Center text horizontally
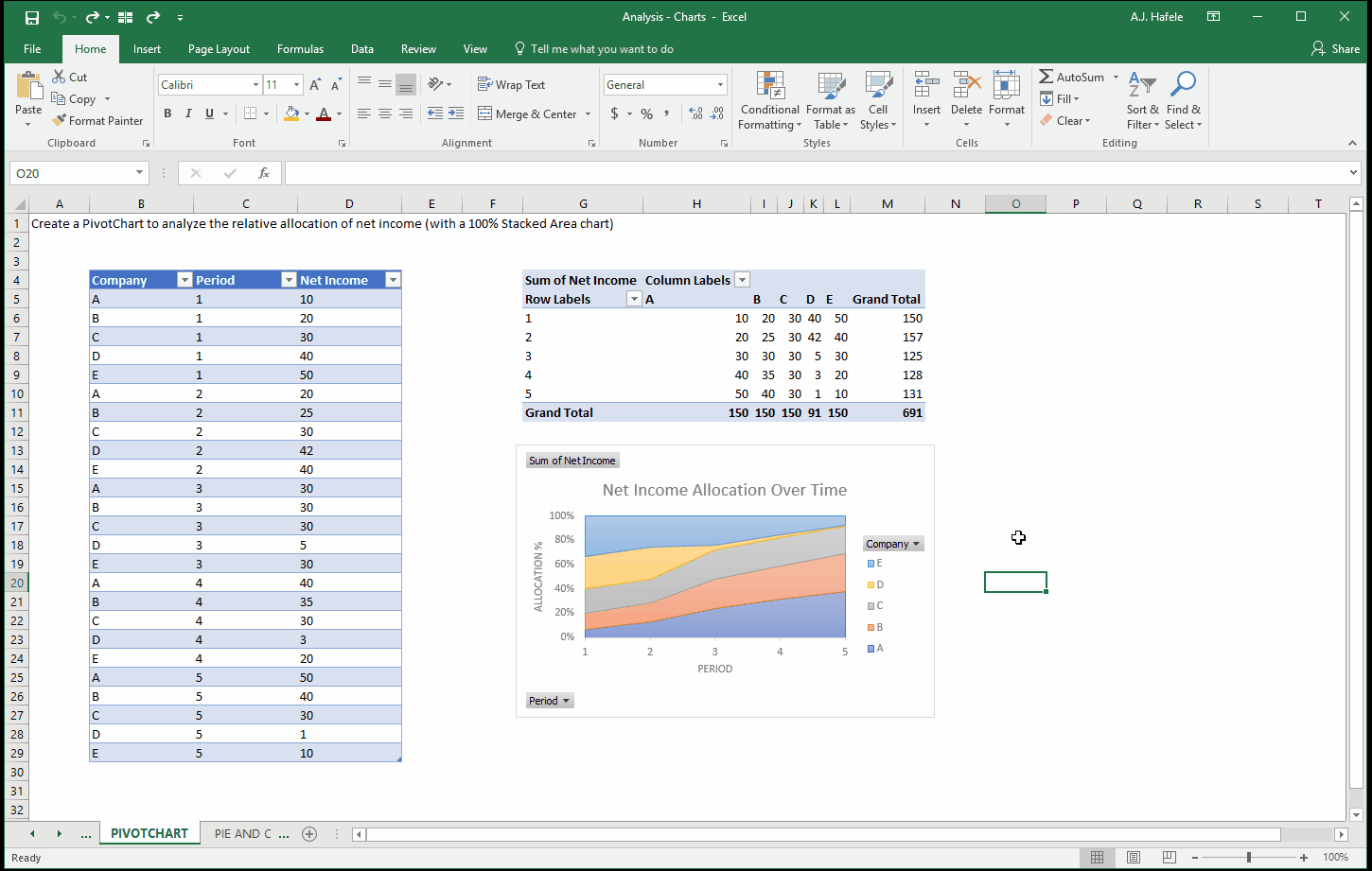The width and height of the screenshot is (1372, 871). [x=385, y=113]
